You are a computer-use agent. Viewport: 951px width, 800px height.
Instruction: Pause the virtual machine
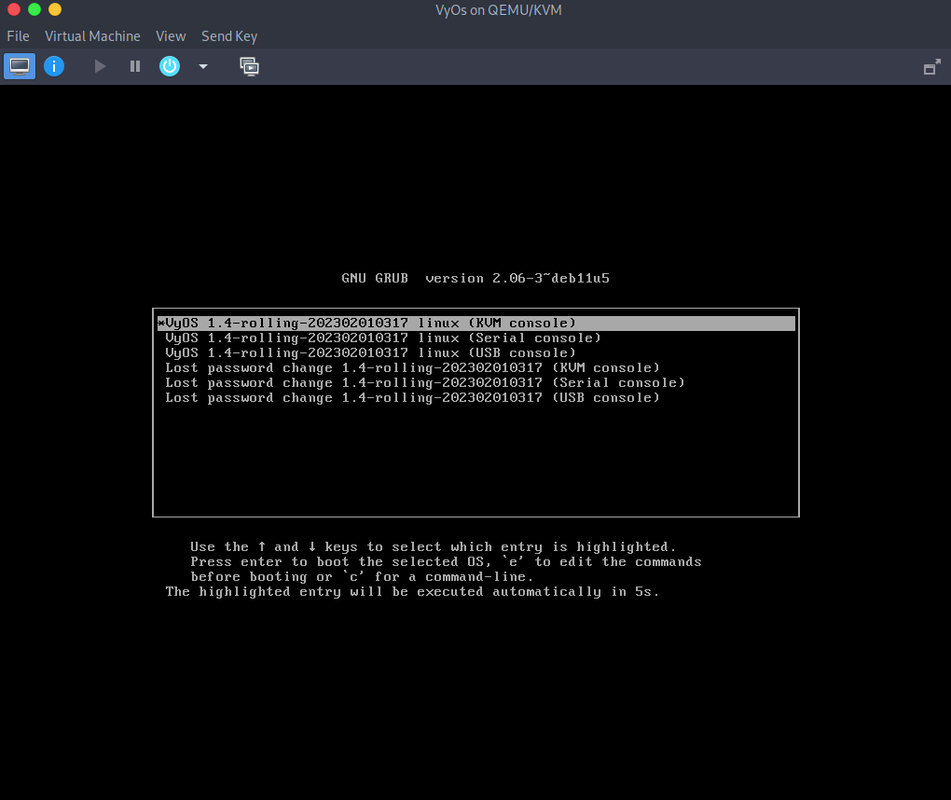[135, 66]
